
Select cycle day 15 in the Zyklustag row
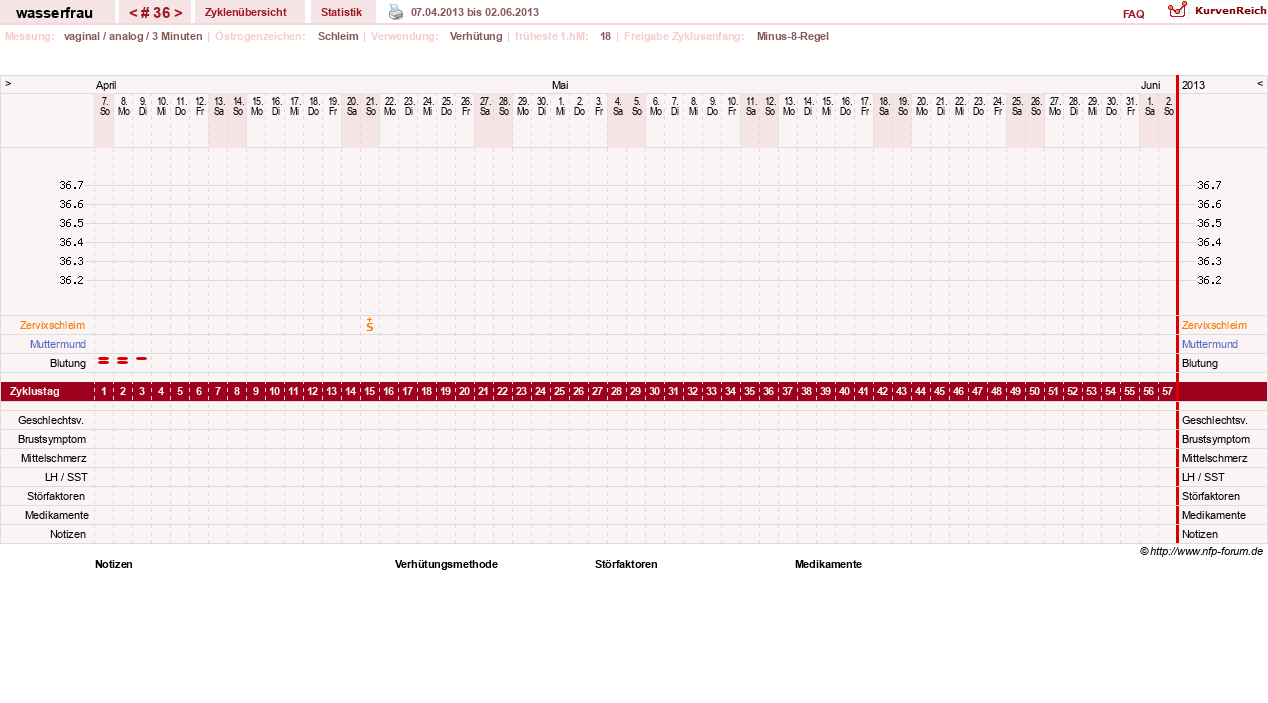(370, 391)
